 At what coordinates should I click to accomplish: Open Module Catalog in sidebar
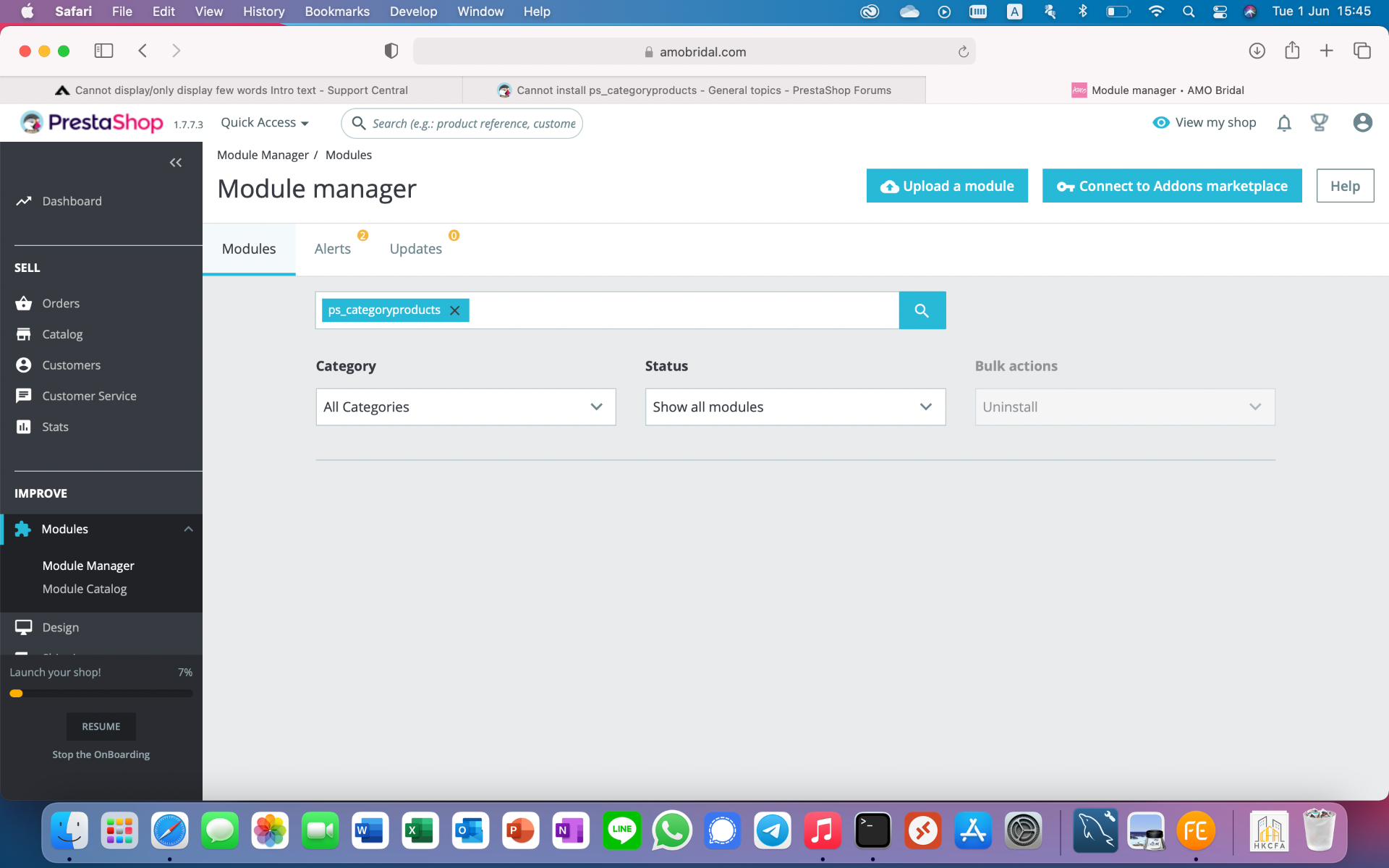[x=85, y=589]
